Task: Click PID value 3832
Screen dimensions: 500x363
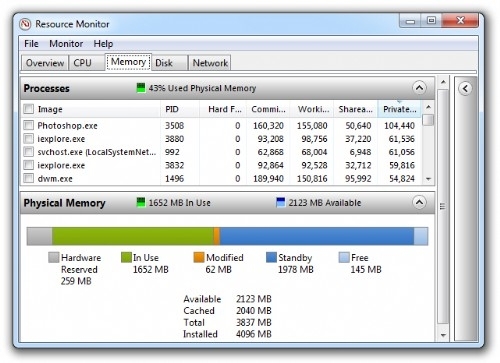Action: [174, 165]
